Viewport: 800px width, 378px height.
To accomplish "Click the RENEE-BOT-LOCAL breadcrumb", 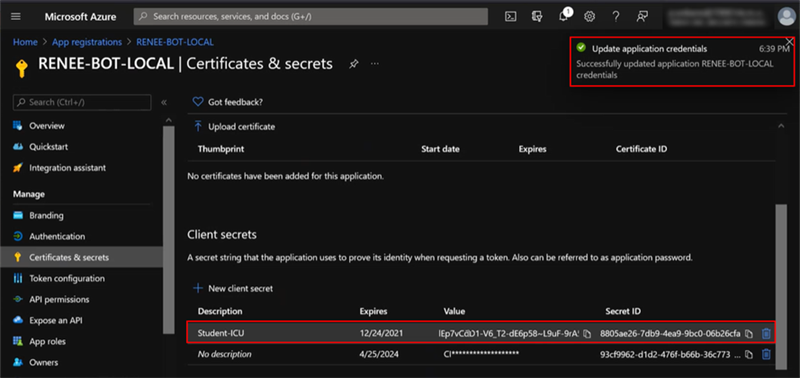I will 175,42.
